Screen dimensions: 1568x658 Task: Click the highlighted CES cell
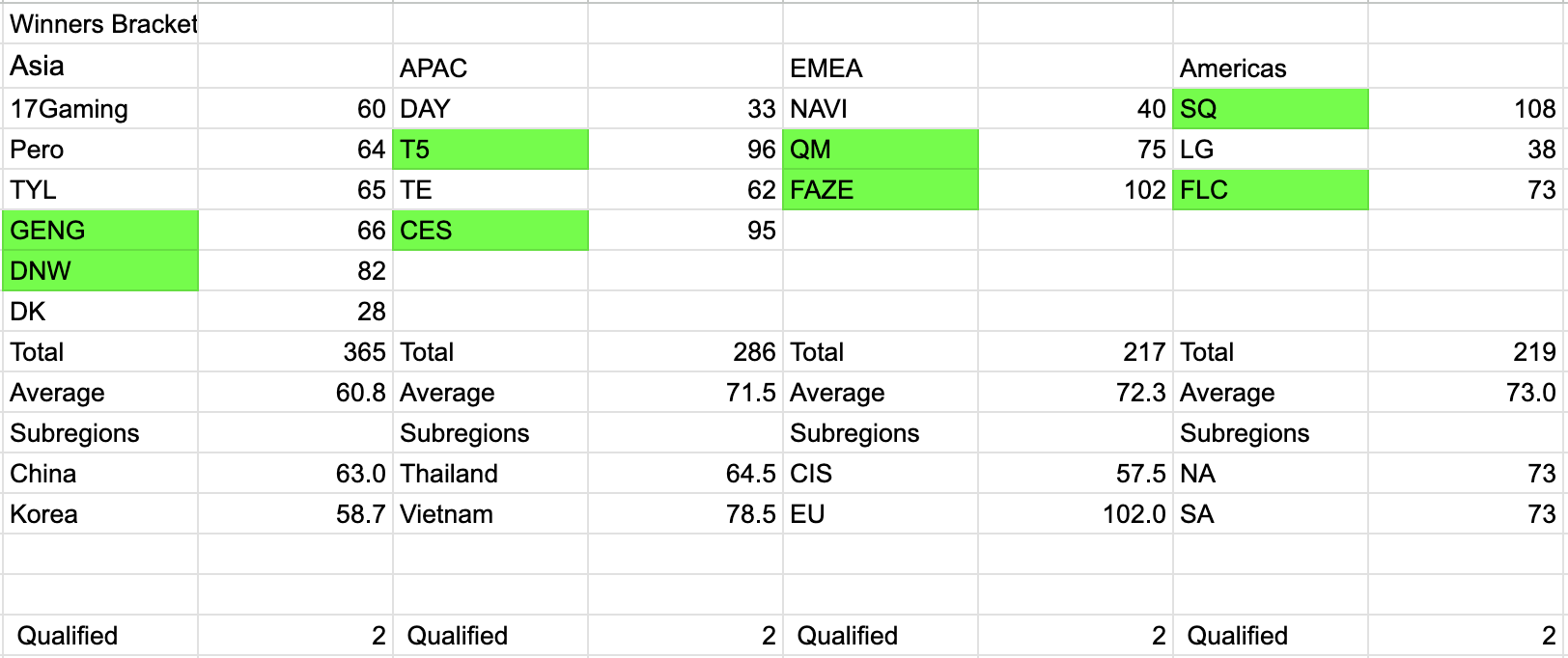(x=490, y=231)
